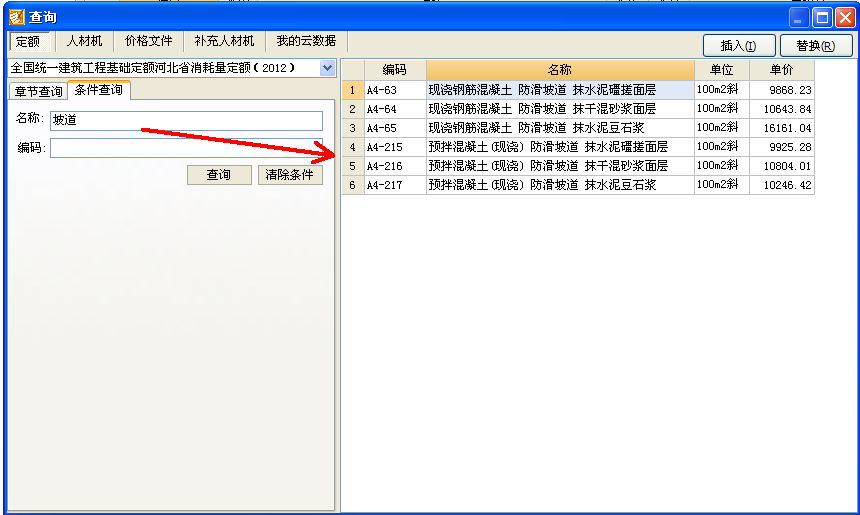The image size is (860, 515).
Task: Select 现浇钢筋混凝土 防滑坡道 抹水泥豆石浆 entry
Action: point(560,128)
